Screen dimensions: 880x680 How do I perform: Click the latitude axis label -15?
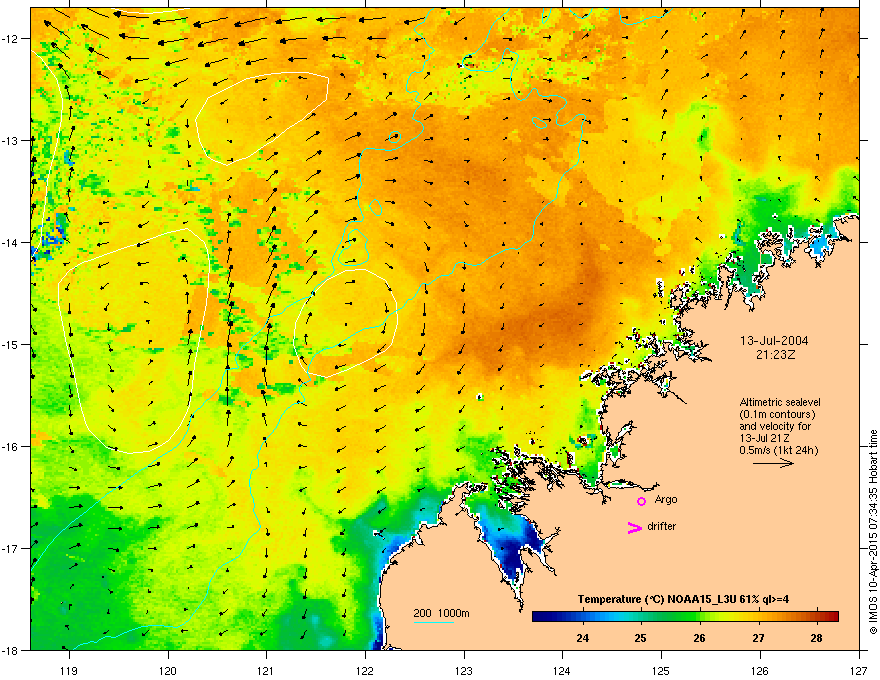[11, 344]
